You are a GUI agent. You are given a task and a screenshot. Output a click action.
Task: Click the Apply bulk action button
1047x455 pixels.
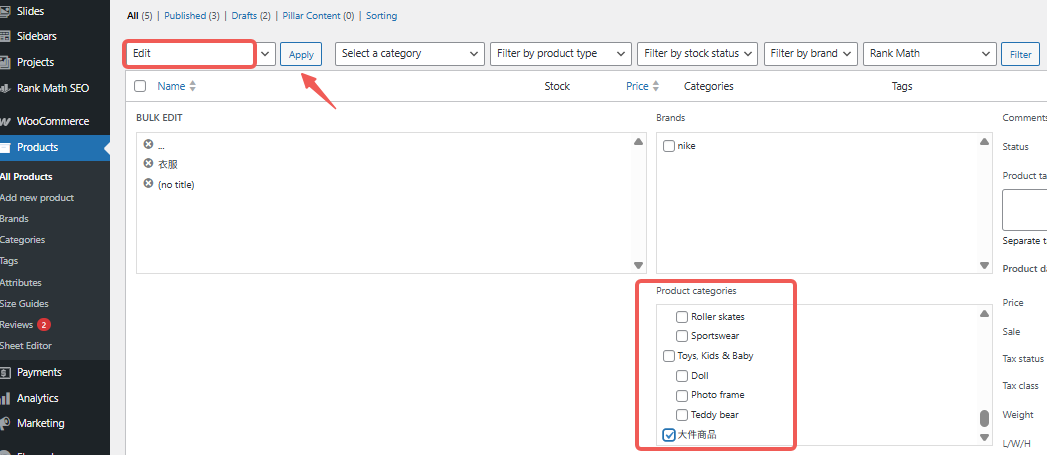pos(300,55)
